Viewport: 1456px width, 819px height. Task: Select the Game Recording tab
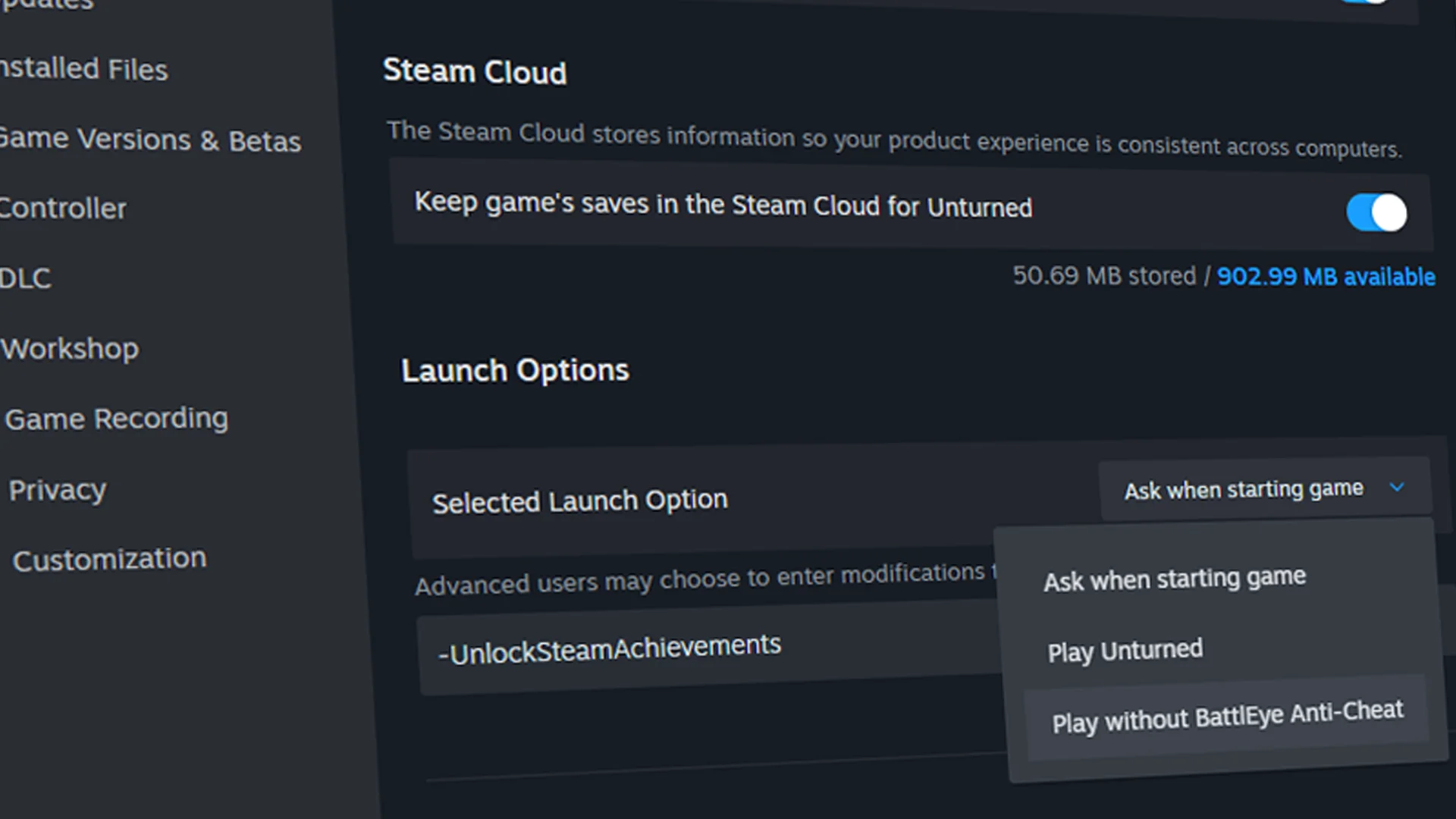pyautogui.click(x=116, y=419)
